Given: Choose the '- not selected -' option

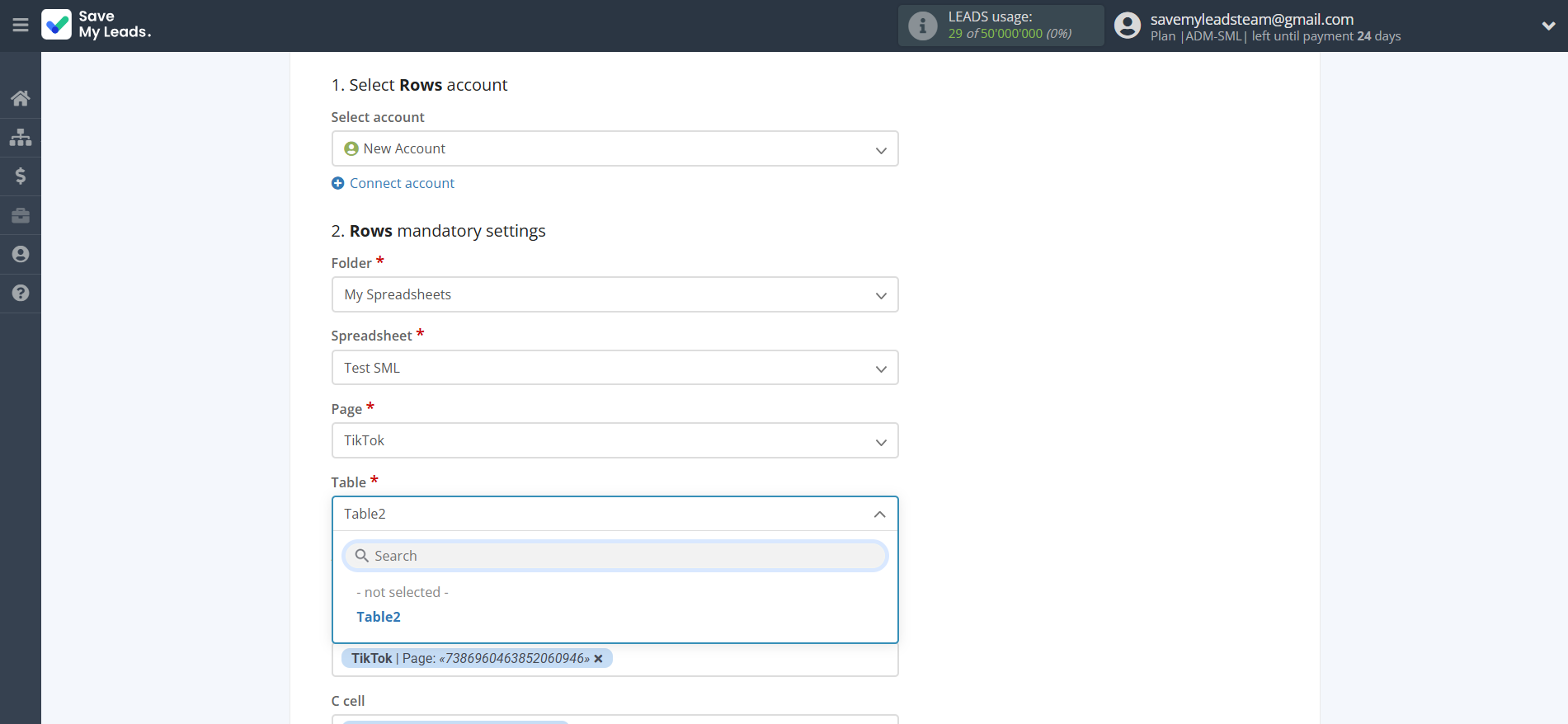Looking at the screenshot, I should 403,592.
